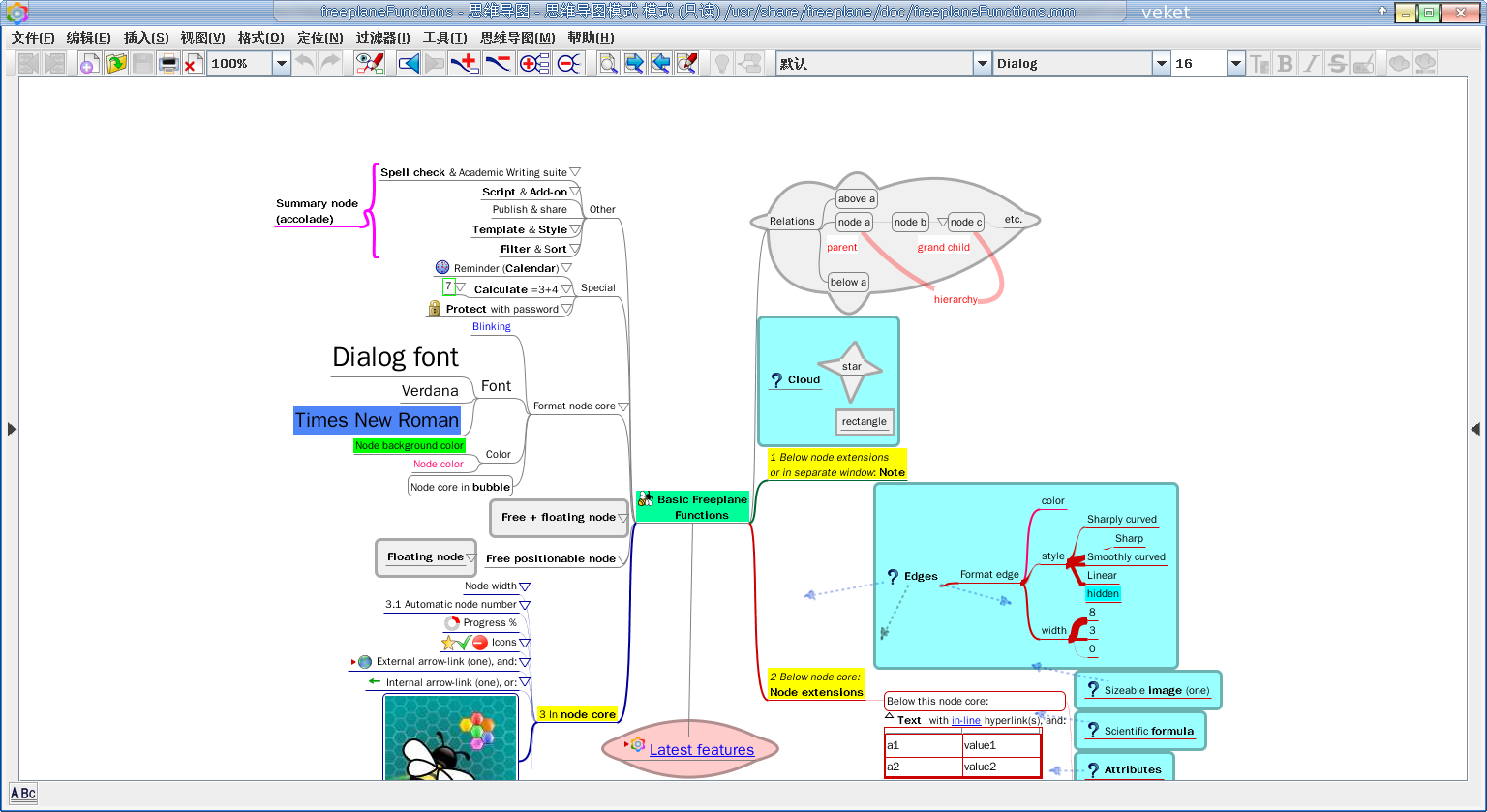1487x812 pixels.
Task: Click the ABC spell-check icon at bottom
Action: point(23,794)
